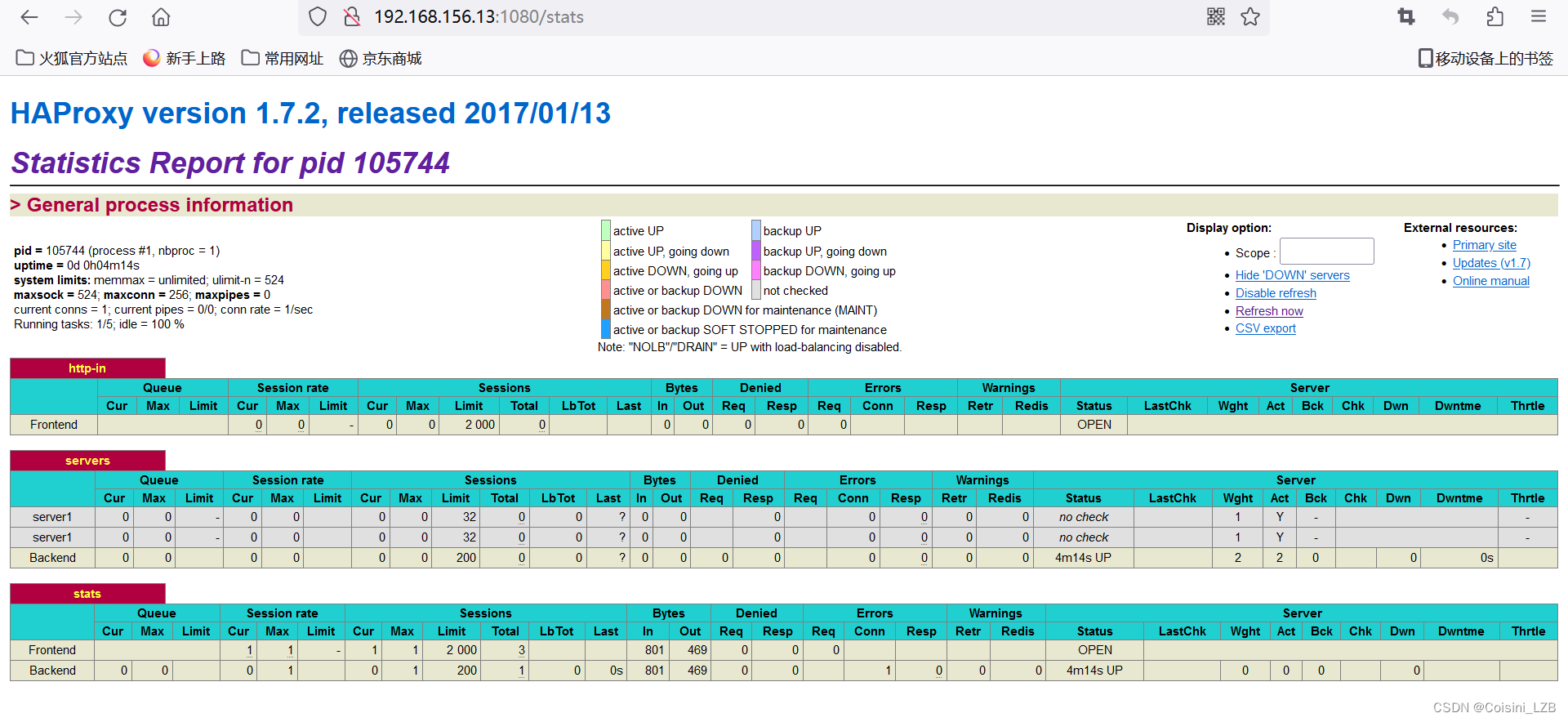The height and width of the screenshot is (722, 1568).
Task: Bookmark this page with the star
Action: tap(1250, 17)
